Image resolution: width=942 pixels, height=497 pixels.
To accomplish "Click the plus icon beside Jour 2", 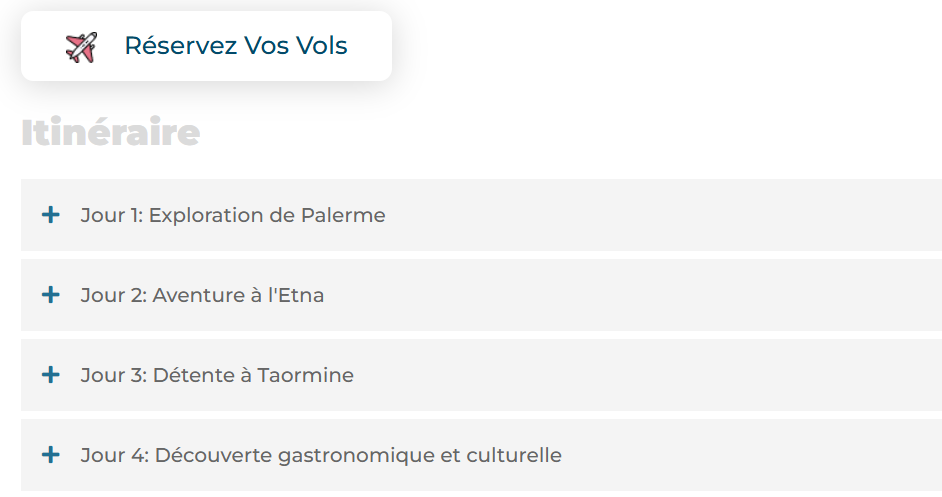I will (50, 295).
